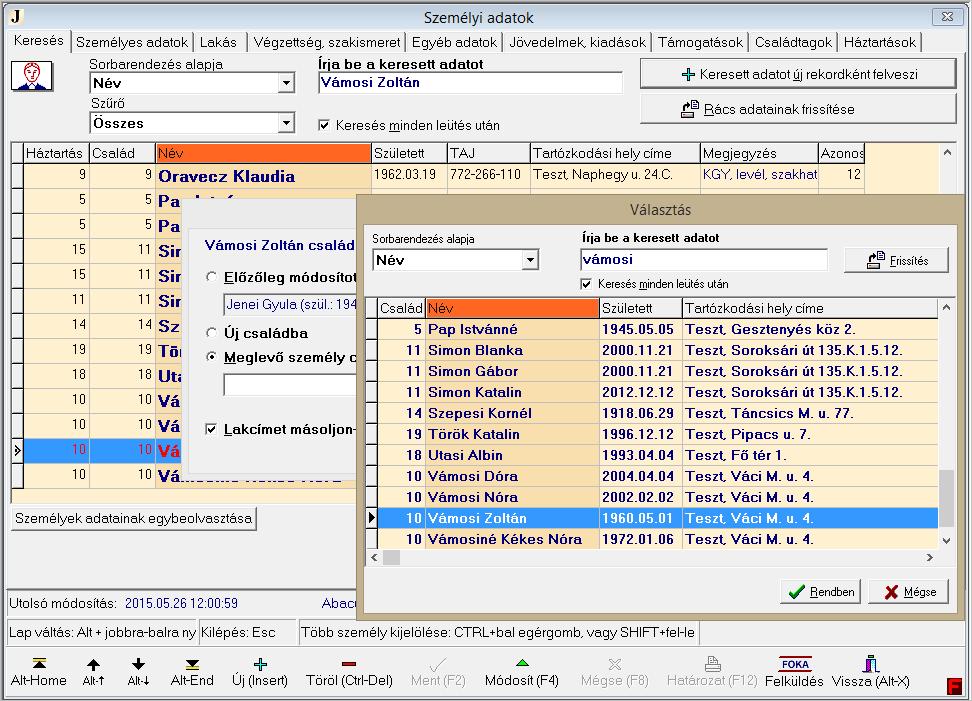This screenshot has width=972, height=701.
Task: Open Jövedelmek, kiadások tab
Action: click(x=577, y=42)
